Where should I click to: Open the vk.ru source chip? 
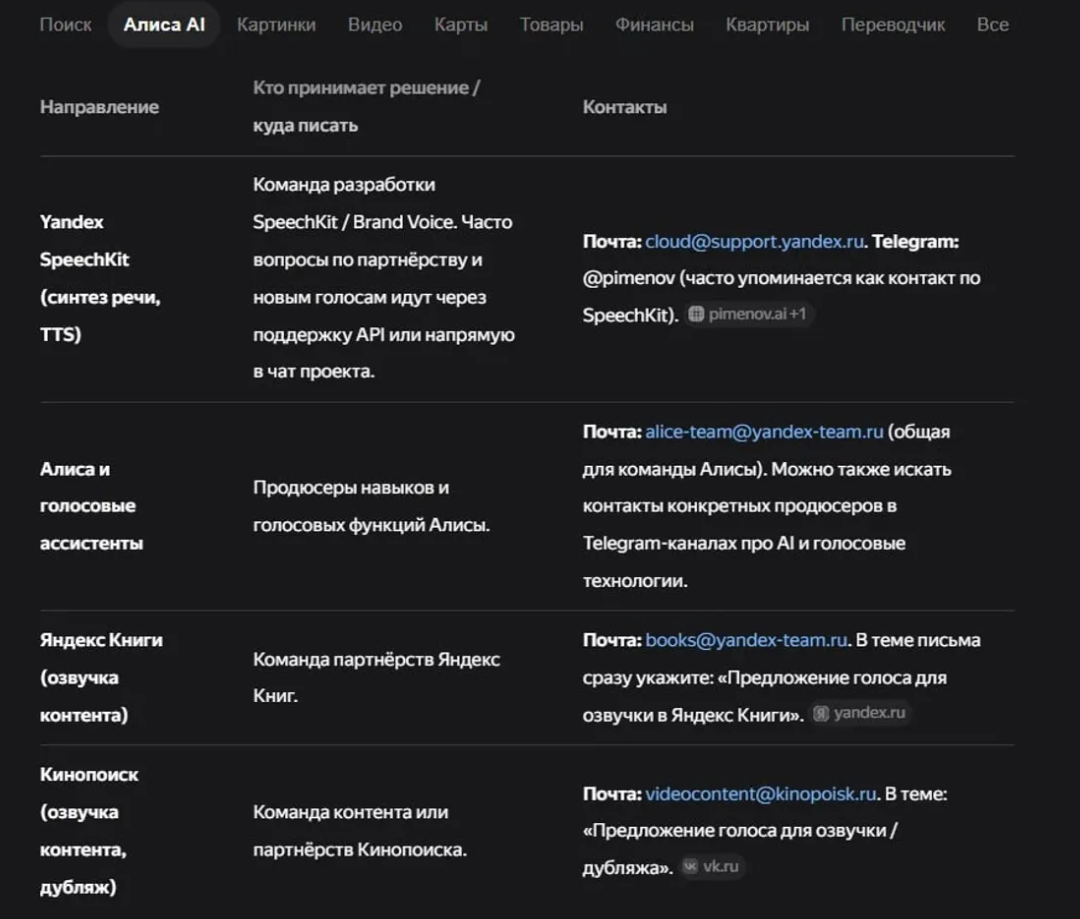712,867
